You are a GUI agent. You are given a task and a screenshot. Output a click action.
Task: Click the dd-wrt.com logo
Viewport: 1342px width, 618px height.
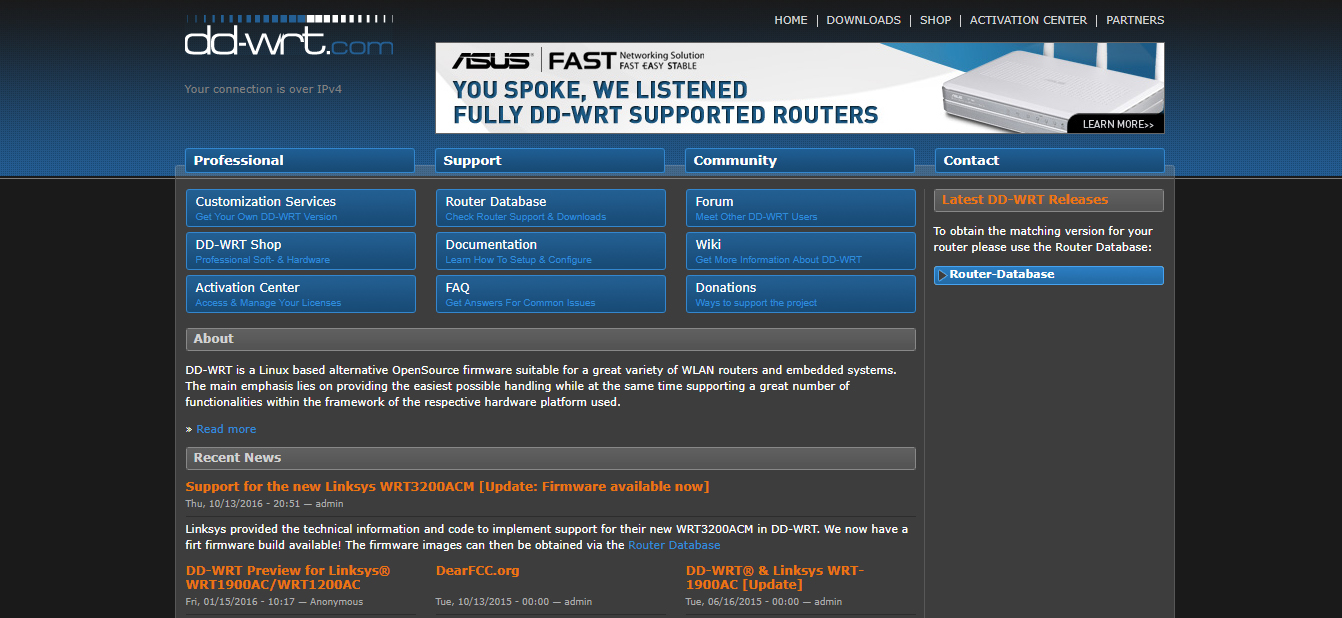(x=289, y=35)
